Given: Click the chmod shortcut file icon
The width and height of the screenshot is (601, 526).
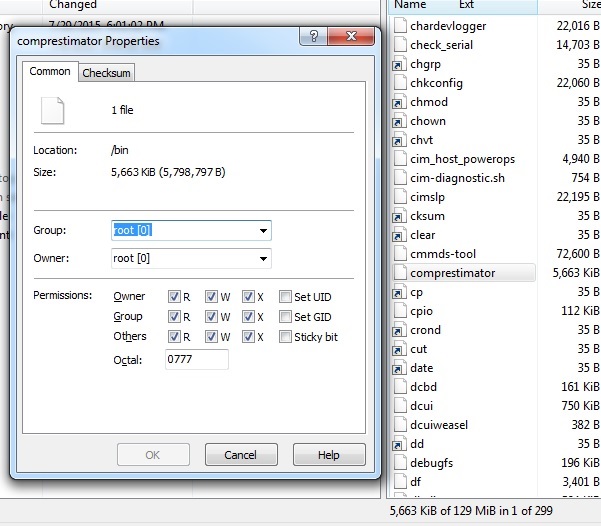Looking at the screenshot, I should [398, 102].
